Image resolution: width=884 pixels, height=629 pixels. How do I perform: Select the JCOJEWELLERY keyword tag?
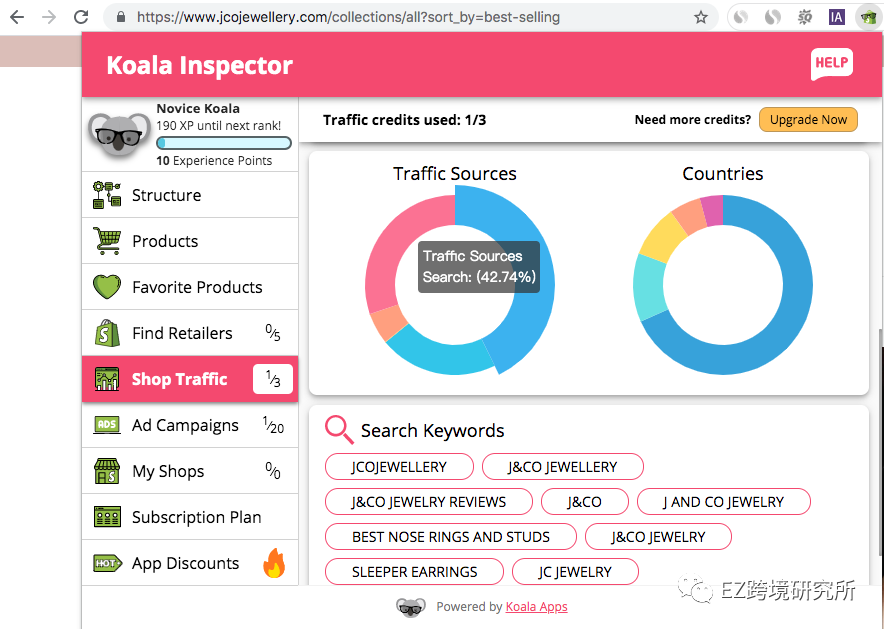pyautogui.click(x=399, y=467)
